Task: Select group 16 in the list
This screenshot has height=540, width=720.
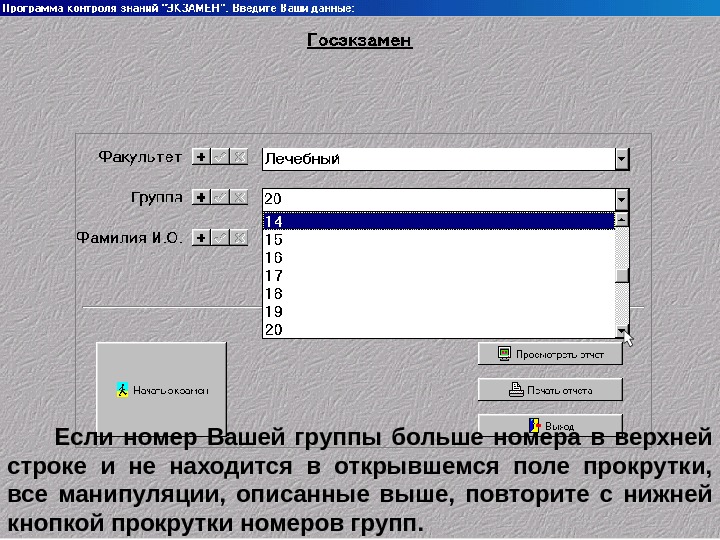Action: [x=439, y=257]
